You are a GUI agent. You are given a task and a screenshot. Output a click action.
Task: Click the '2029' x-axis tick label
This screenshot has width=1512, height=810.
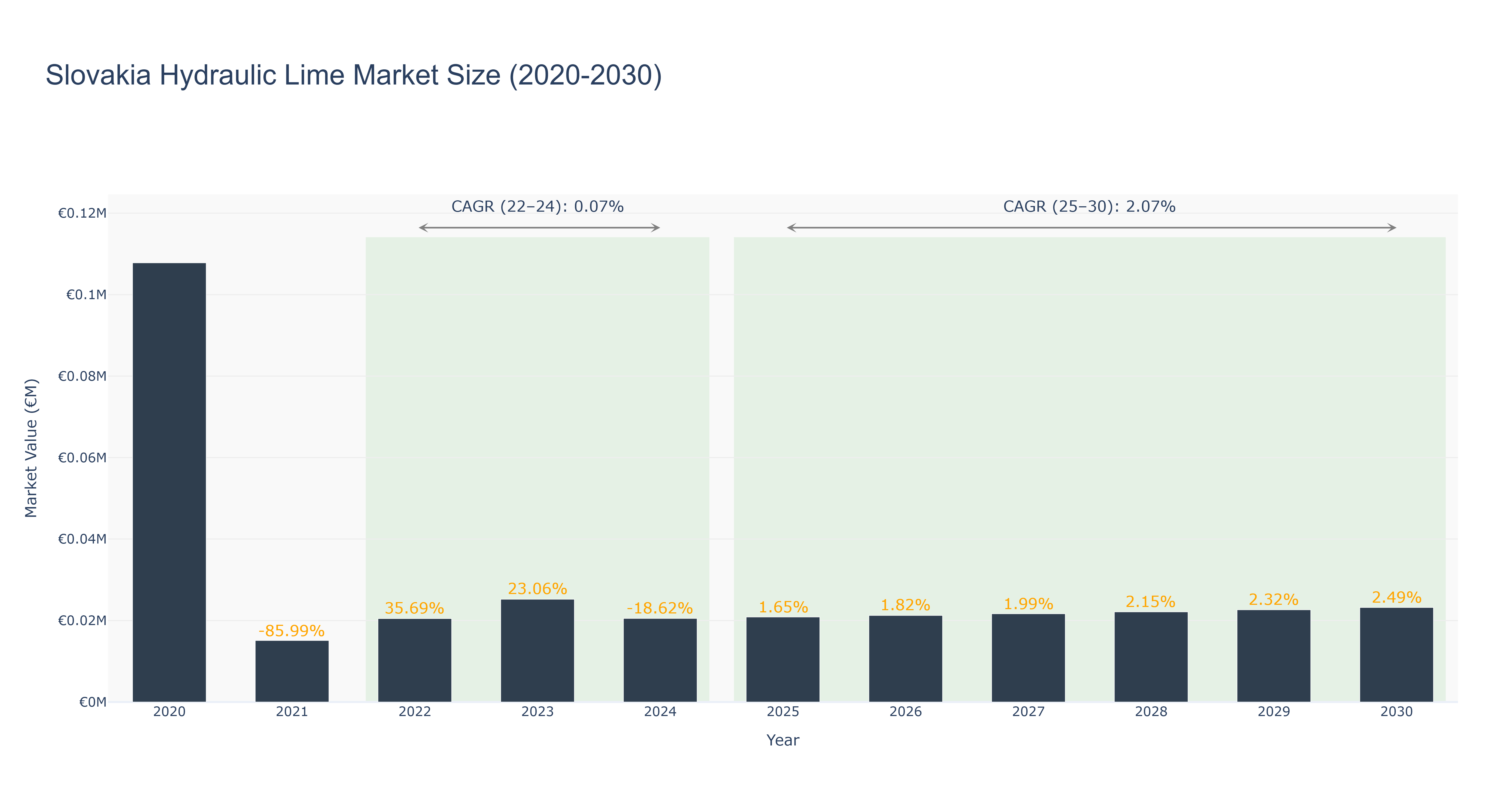[1273, 712]
